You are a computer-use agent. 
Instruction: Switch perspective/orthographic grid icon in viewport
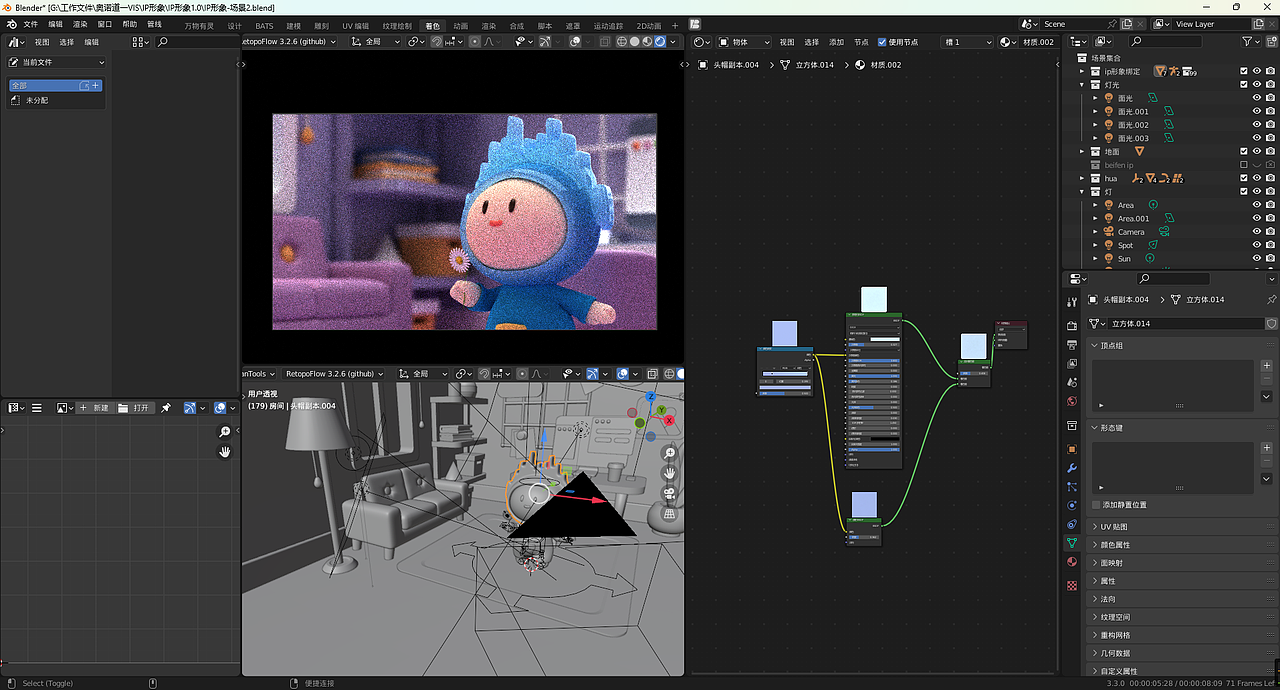click(669, 514)
